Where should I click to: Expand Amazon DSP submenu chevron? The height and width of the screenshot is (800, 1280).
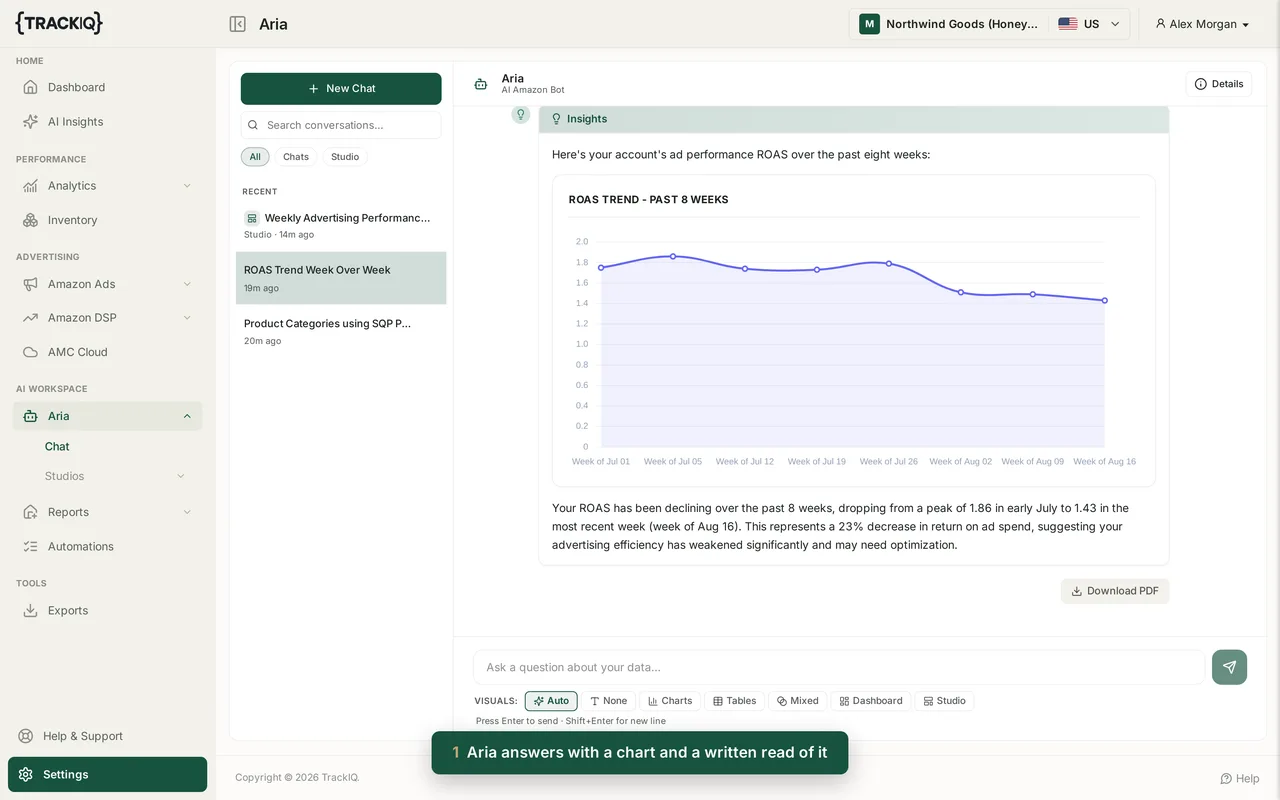(187, 318)
